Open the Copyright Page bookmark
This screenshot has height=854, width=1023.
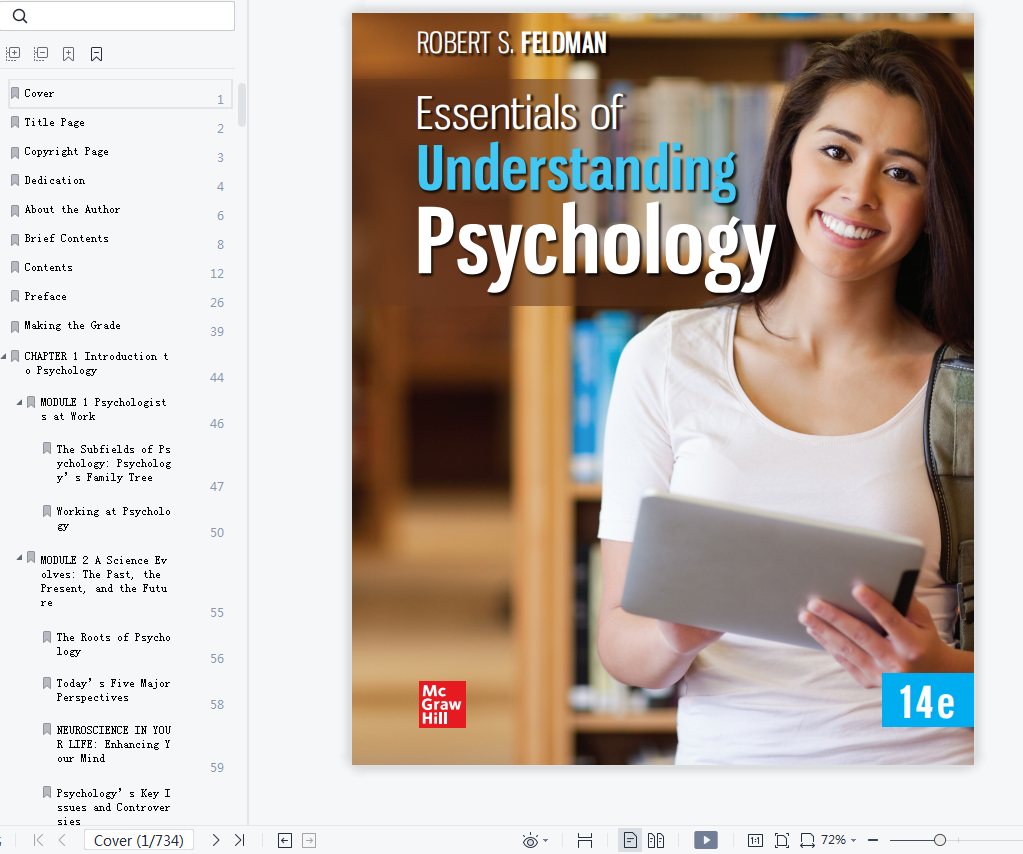[67, 151]
